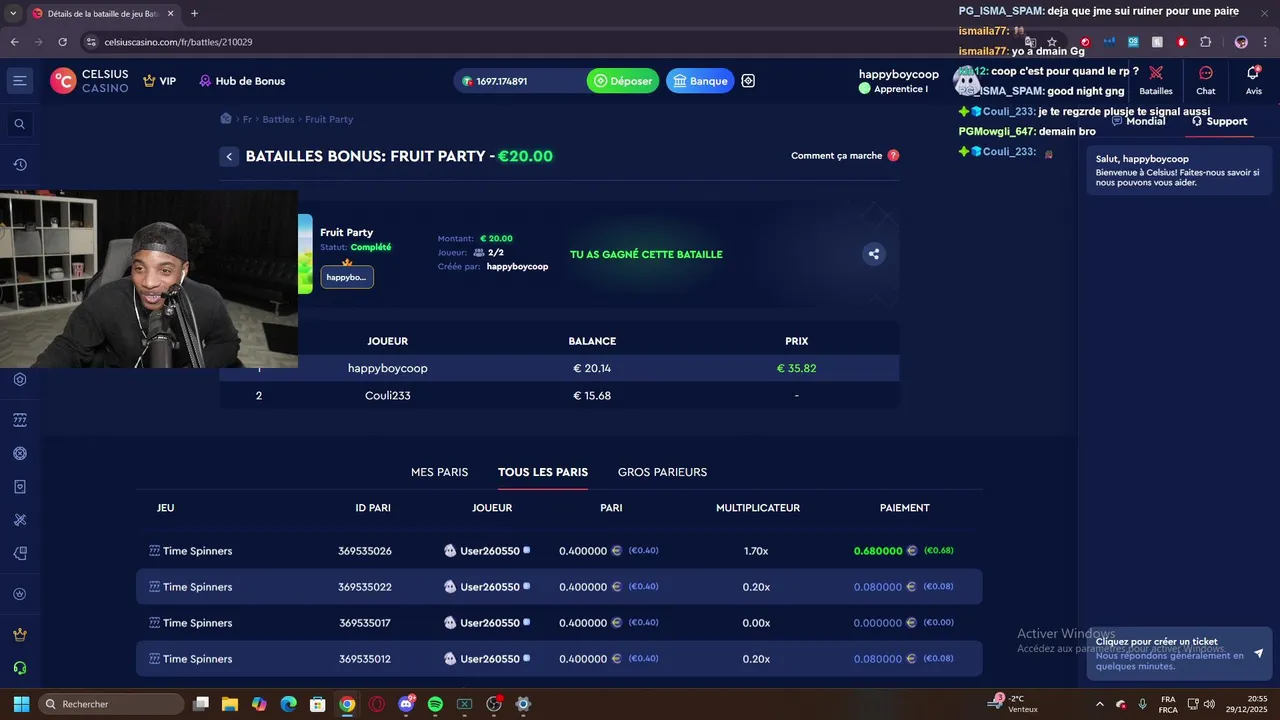Switch to Gros Parieurs tab

662,472
